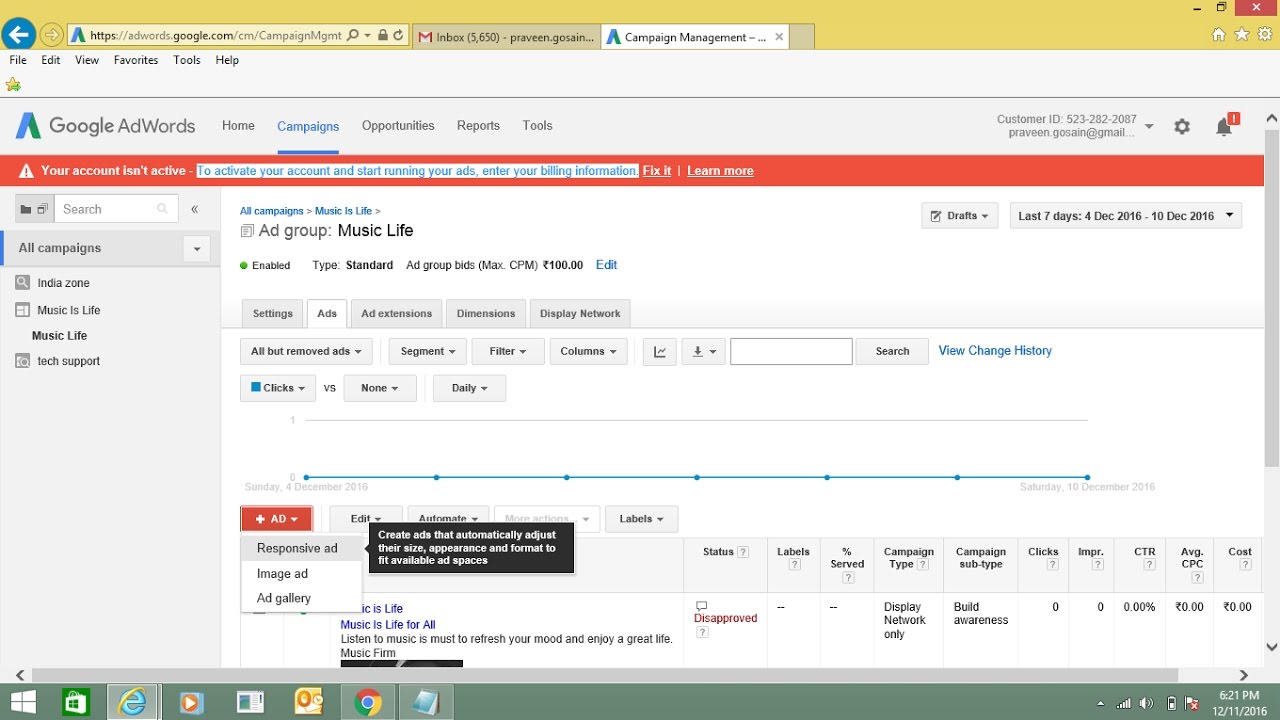Switch to the Settings tab
The width and height of the screenshot is (1280, 720).
tap(272, 314)
